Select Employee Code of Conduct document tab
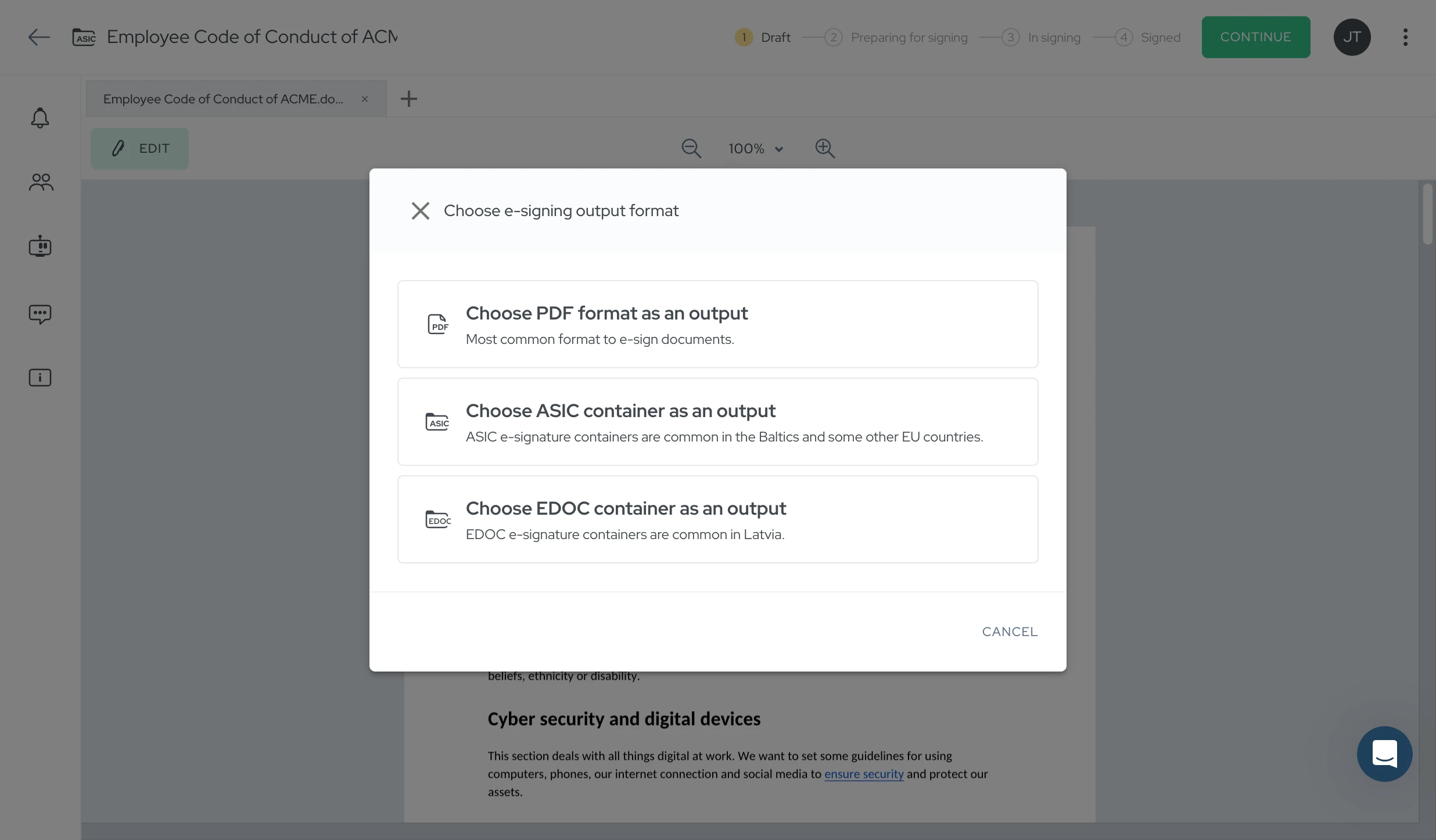Screen dimensions: 1436x840 click(223, 99)
